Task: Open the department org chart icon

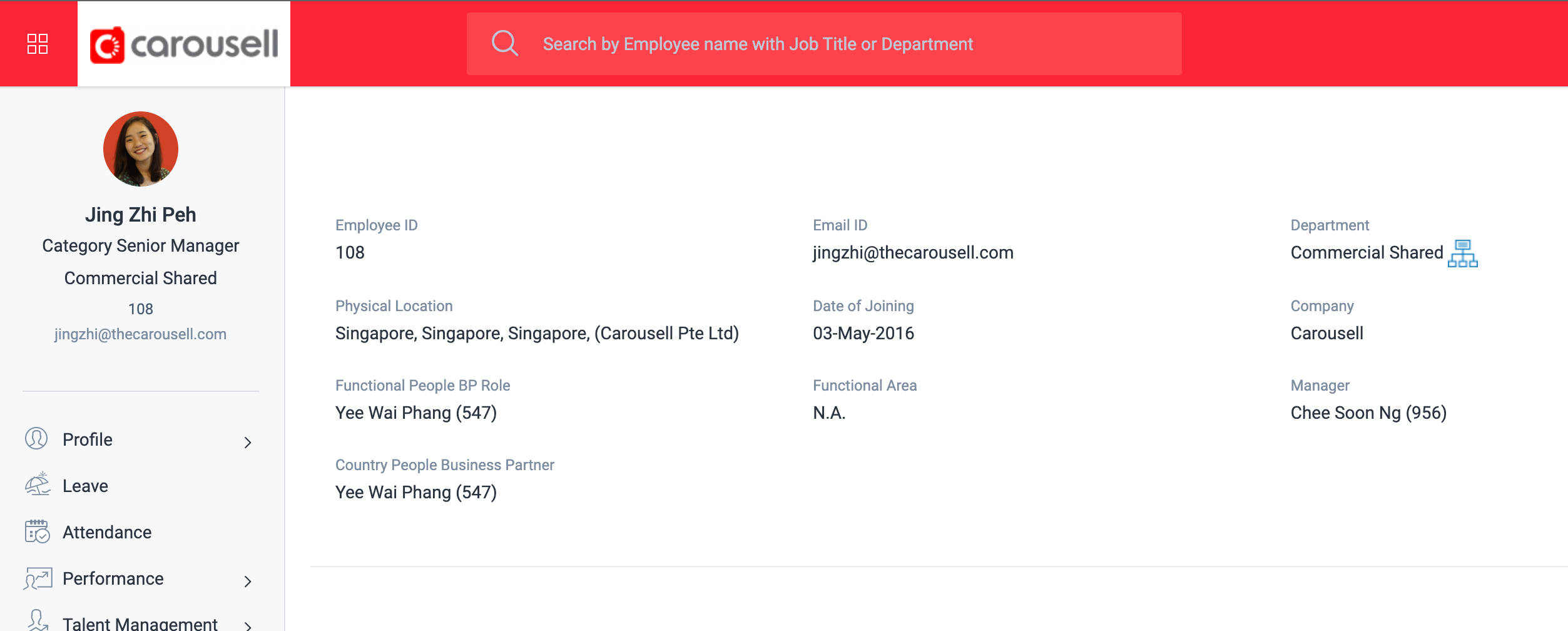Action: coord(1462,254)
